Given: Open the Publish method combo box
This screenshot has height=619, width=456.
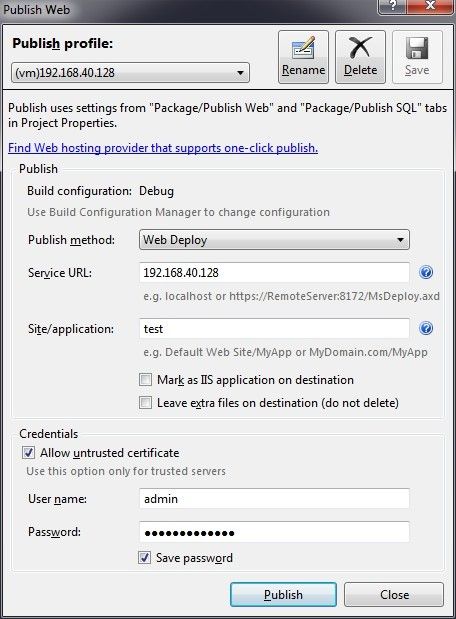Looking at the screenshot, I should (274, 240).
